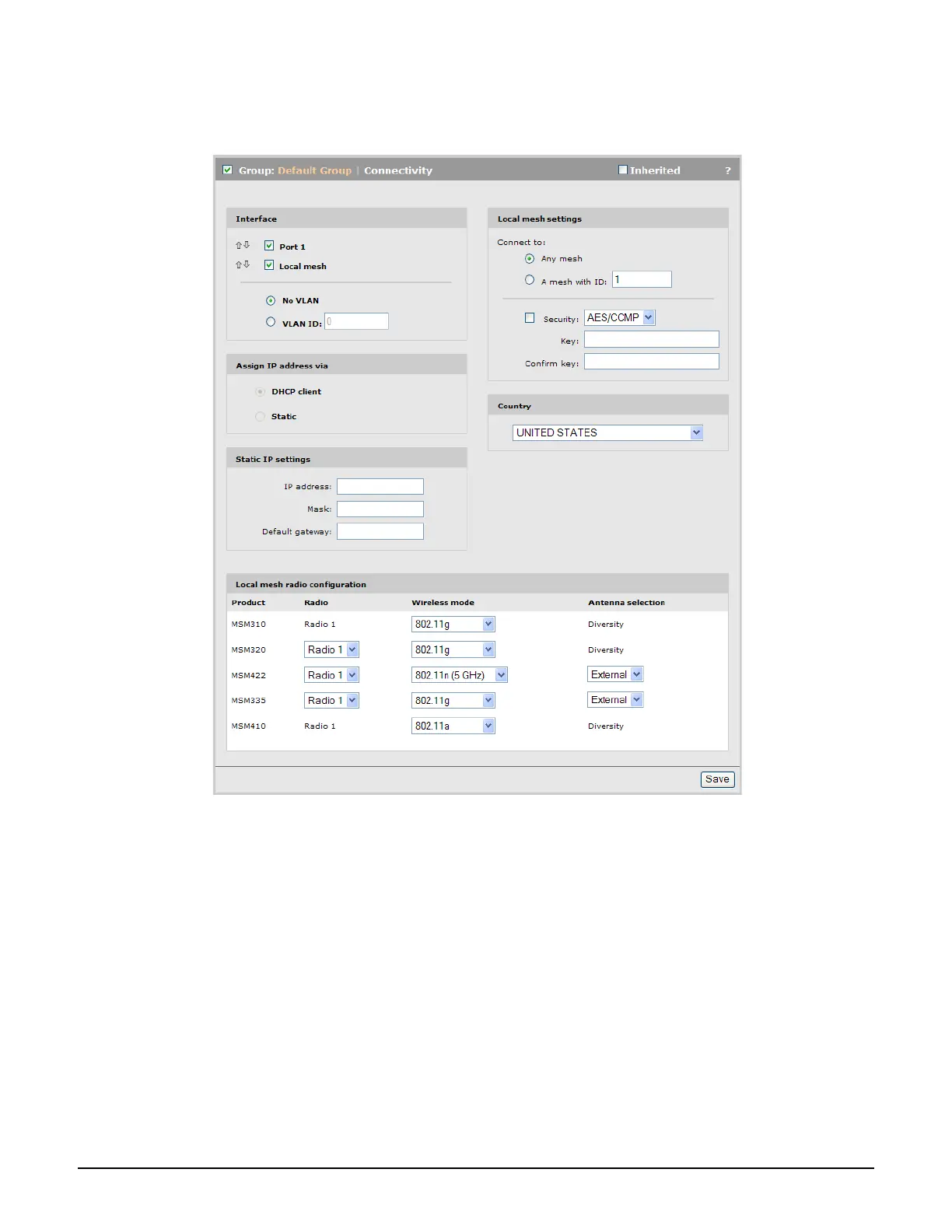952x1232 pixels.
Task: Open the AES/CCMP security dropdown
Action: point(620,317)
